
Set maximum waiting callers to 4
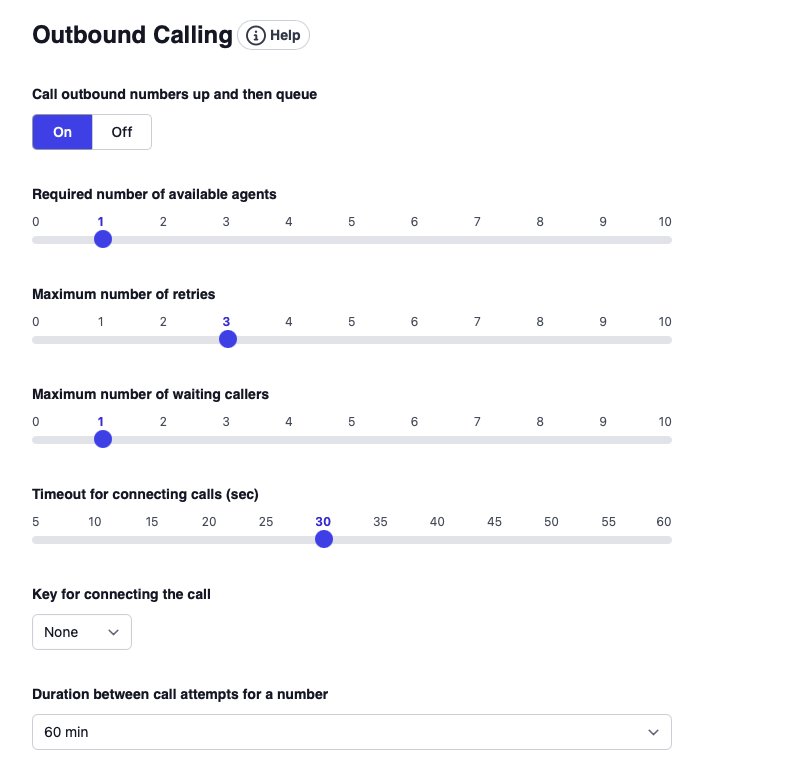[x=289, y=440]
